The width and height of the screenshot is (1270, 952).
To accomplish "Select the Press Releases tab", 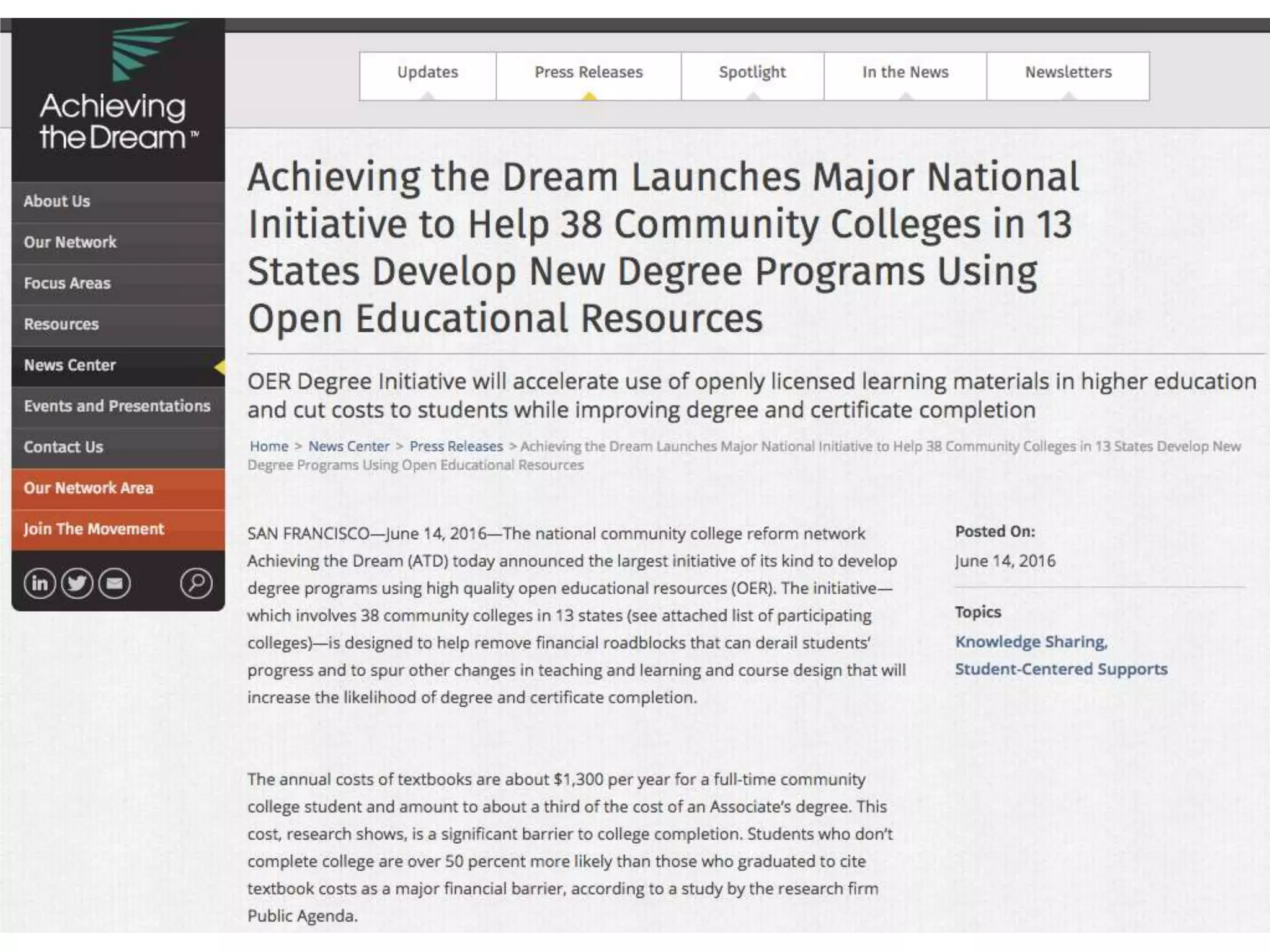I will (x=588, y=73).
